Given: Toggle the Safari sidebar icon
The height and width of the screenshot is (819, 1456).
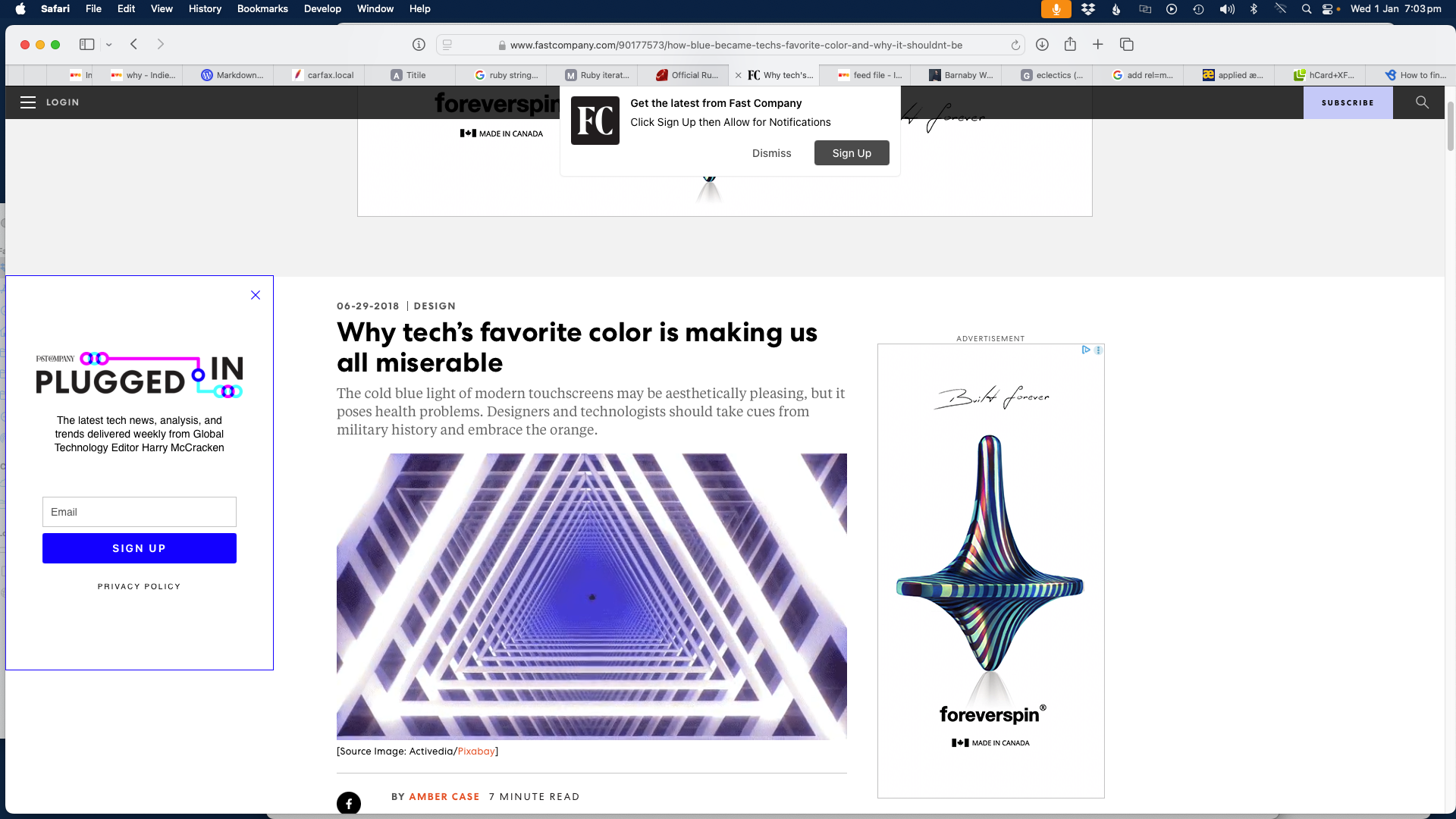Looking at the screenshot, I should tap(86, 44).
